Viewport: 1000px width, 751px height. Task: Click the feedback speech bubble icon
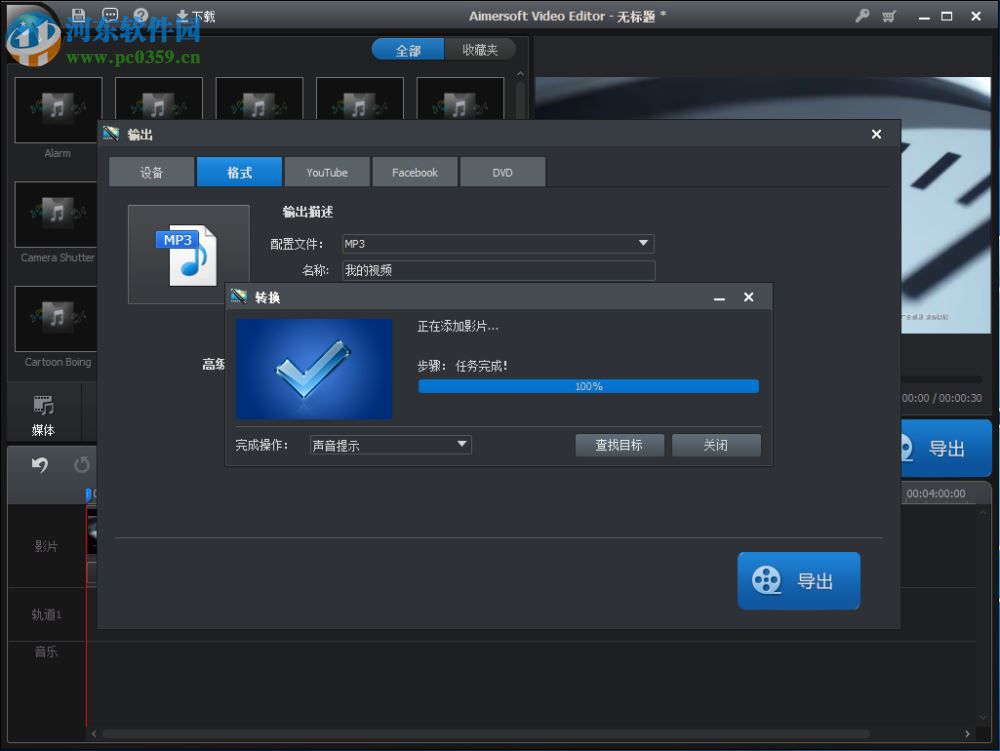click(x=110, y=12)
